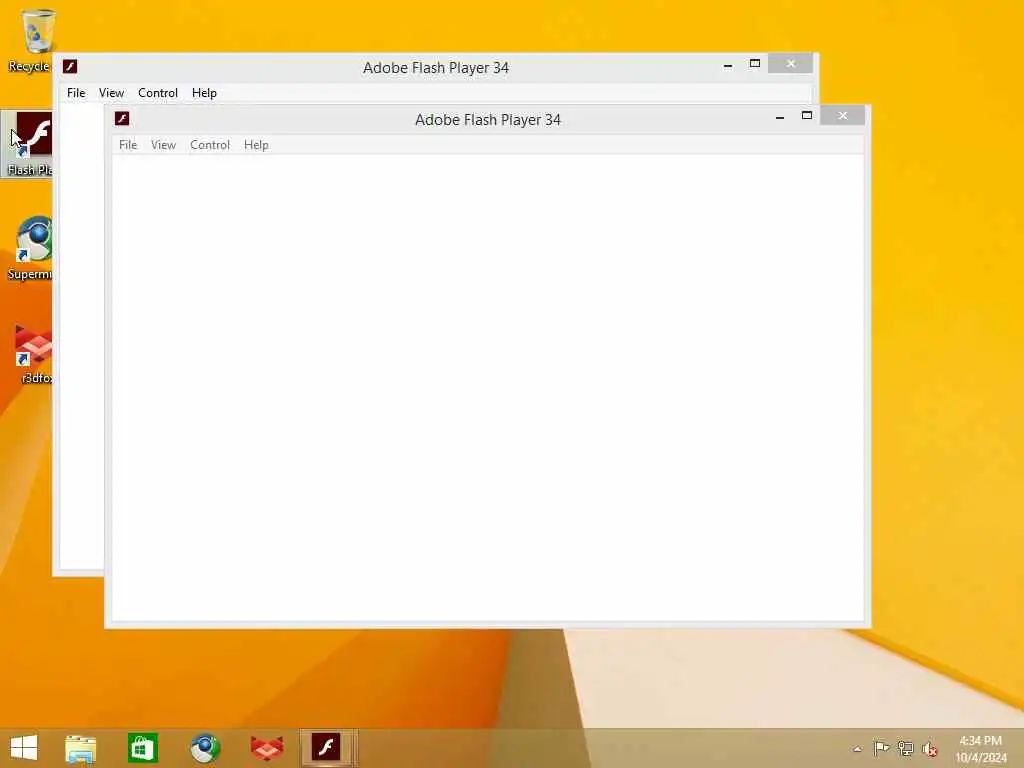
Task: Open Control menu in back Flash Player window
Action: click(x=157, y=93)
